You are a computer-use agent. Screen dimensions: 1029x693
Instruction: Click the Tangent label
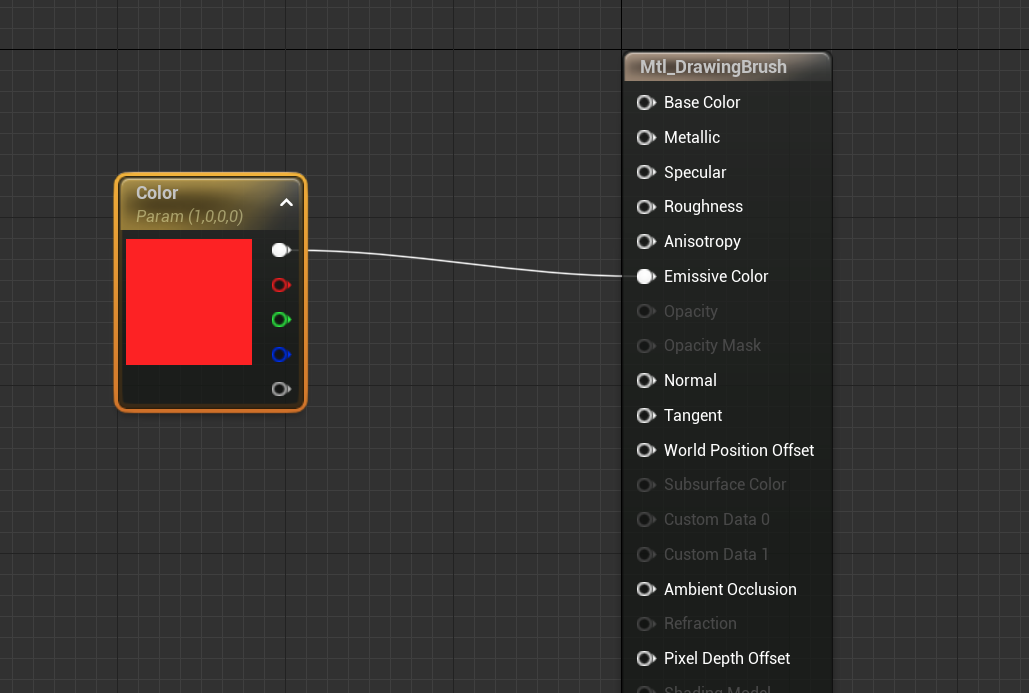point(693,415)
